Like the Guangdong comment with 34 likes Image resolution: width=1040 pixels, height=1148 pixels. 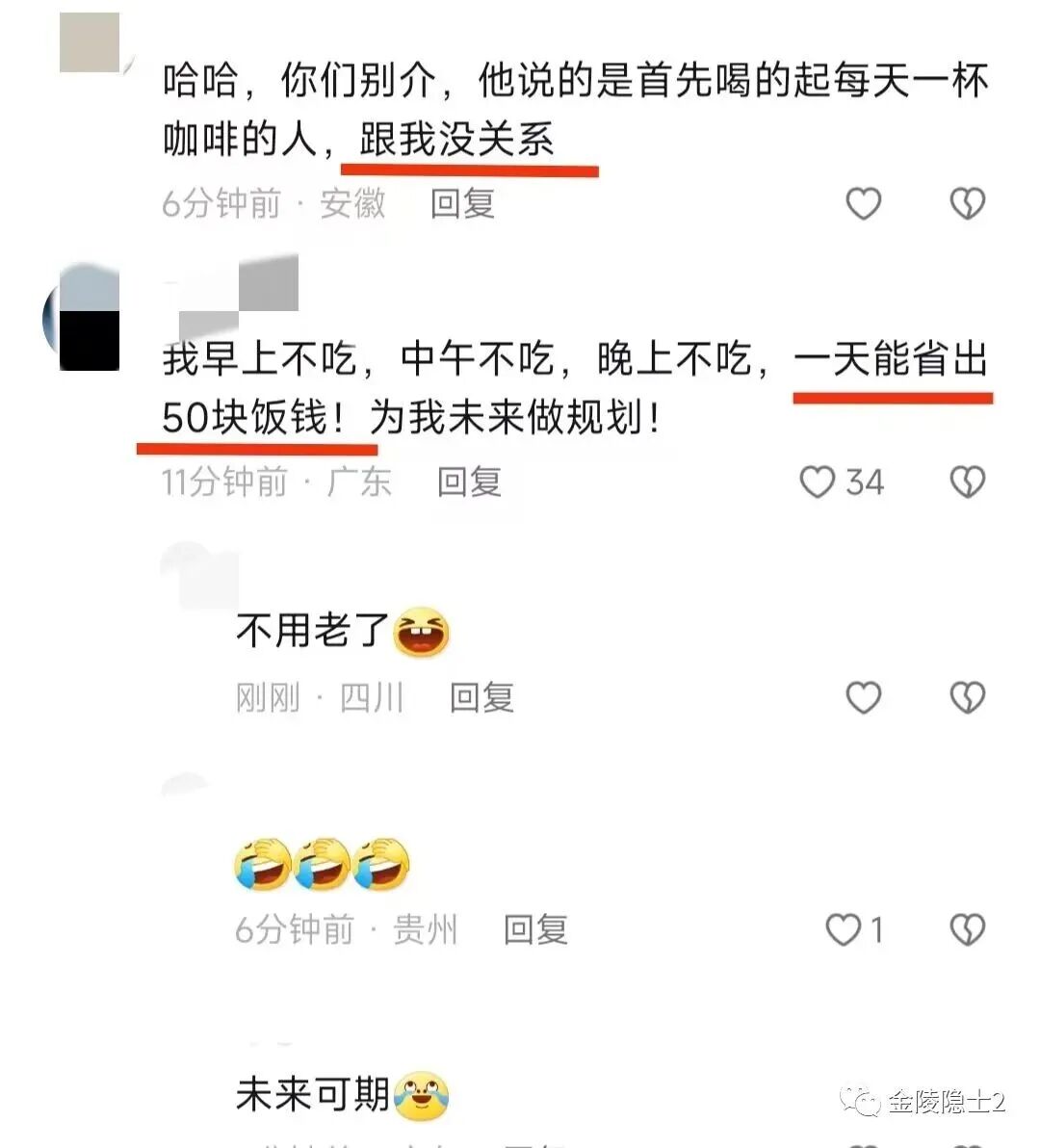point(817,483)
